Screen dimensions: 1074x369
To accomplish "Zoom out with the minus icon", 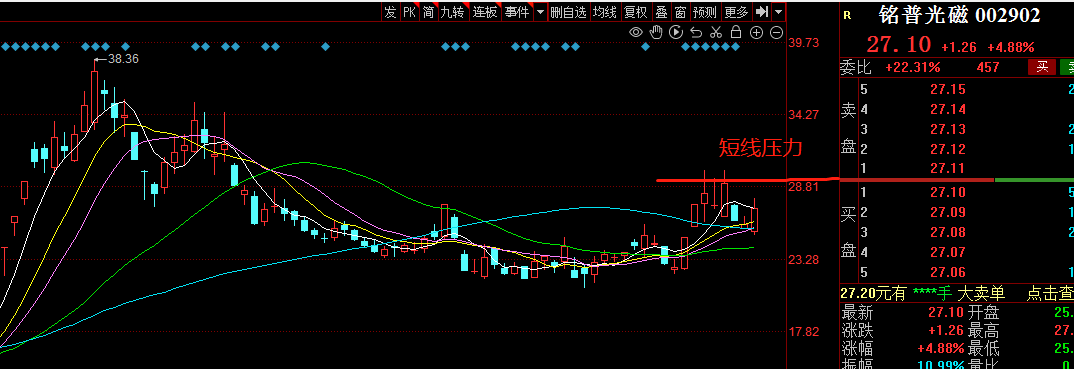I will point(776,32).
